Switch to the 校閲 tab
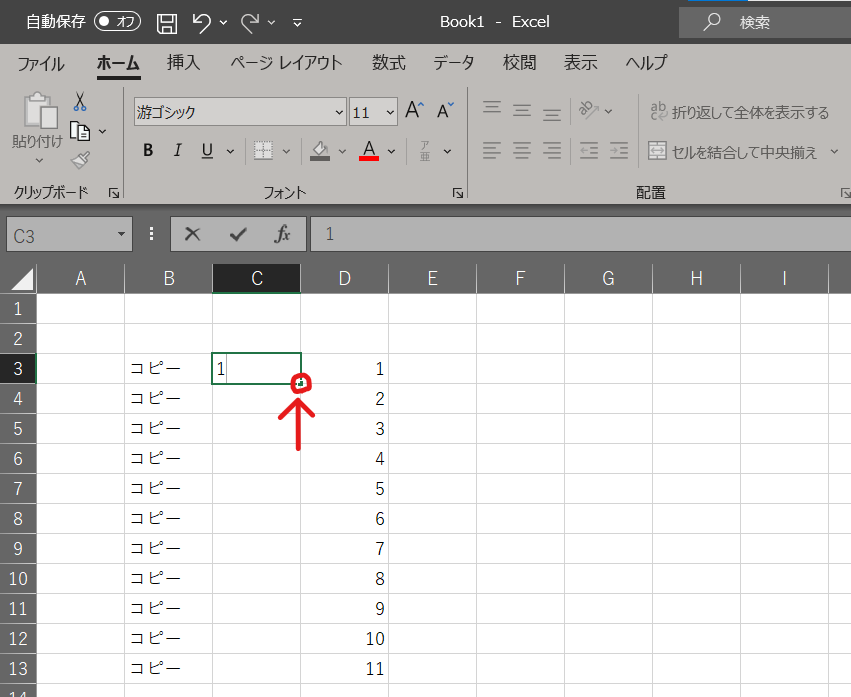Image resolution: width=851 pixels, height=697 pixels. tap(519, 62)
